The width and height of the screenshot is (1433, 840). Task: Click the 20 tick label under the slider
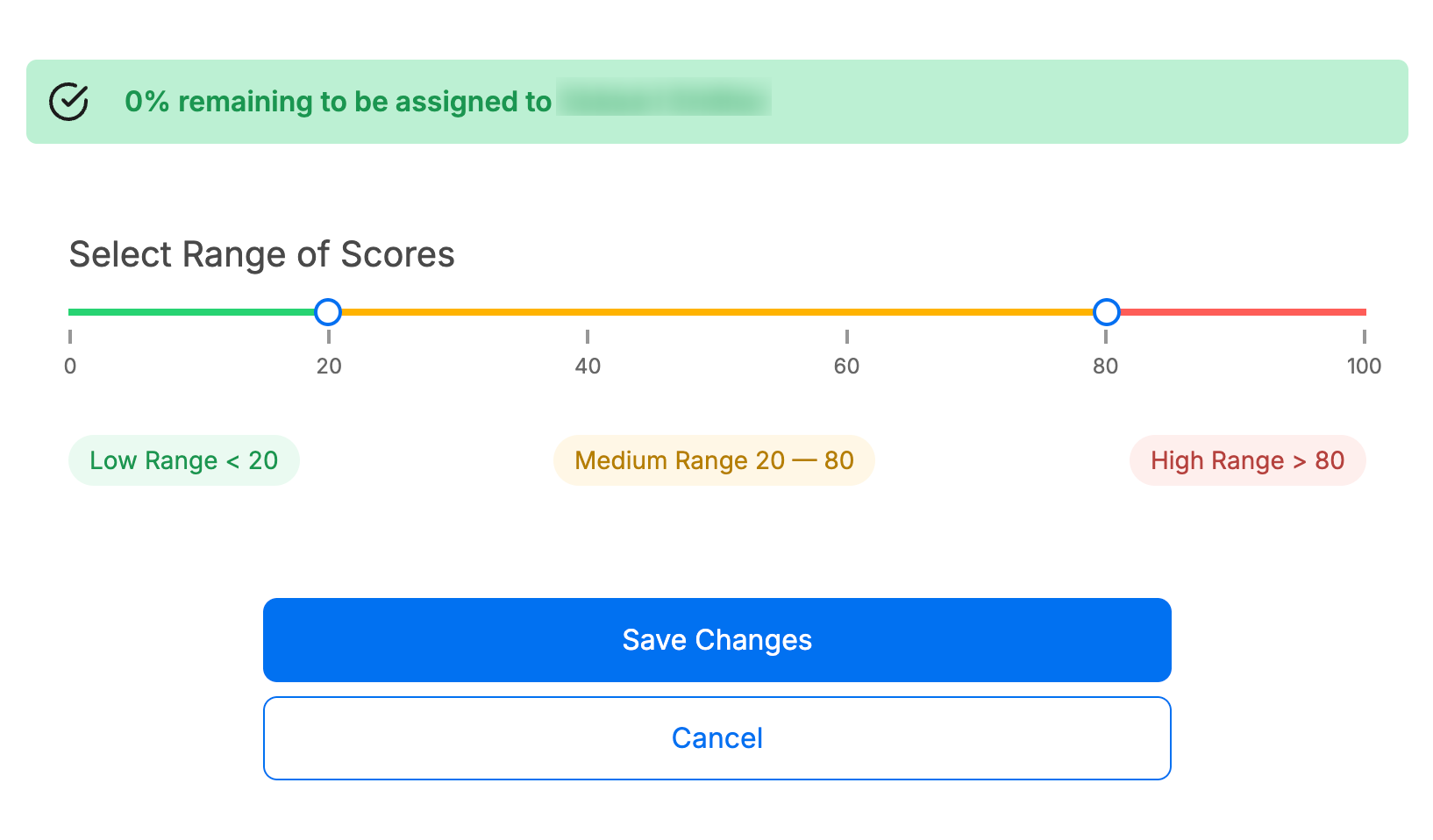tap(329, 366)
